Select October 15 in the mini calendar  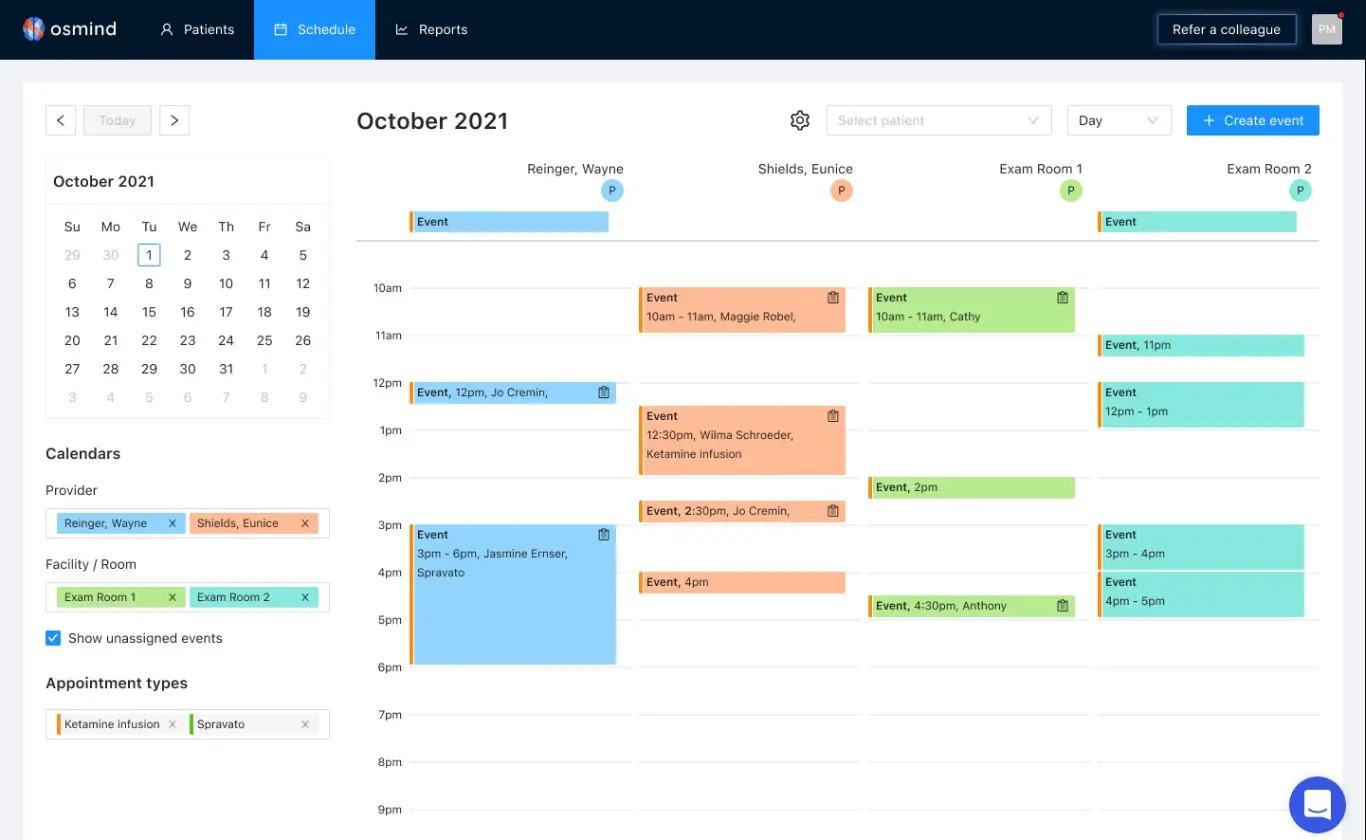(x=149, y=311)
